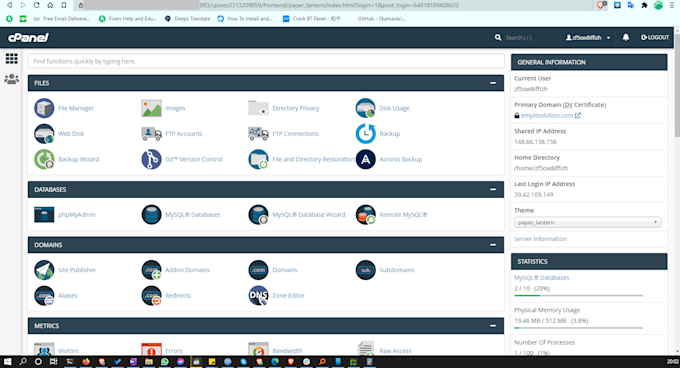Image resolution: width=680 pixels, height=368 pixels.
Task: Open the Remote MySQL icon
Action: tap(366, 215)
